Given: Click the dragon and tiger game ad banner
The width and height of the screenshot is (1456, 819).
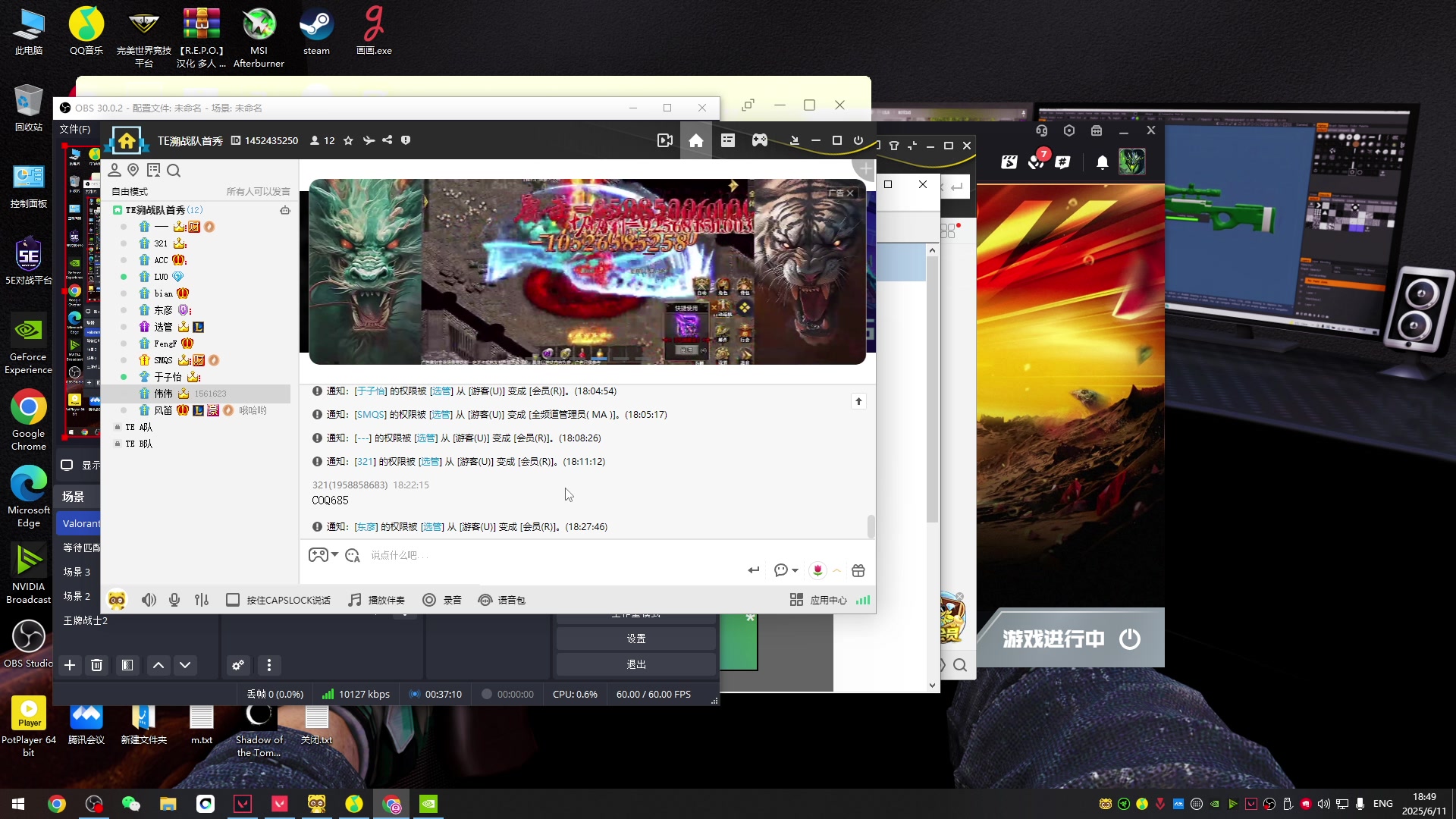Looking at the screenshot, I should point(587,271).
